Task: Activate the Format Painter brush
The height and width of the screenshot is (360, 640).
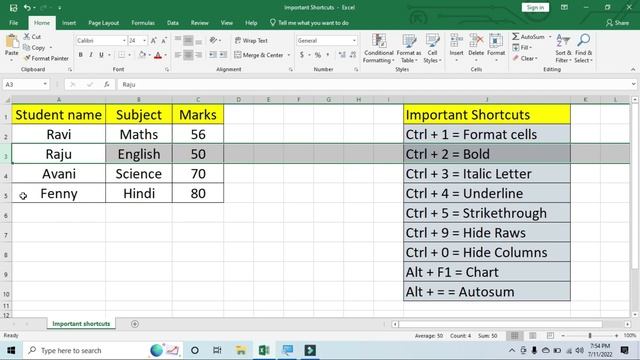Action: click(27, 58)
